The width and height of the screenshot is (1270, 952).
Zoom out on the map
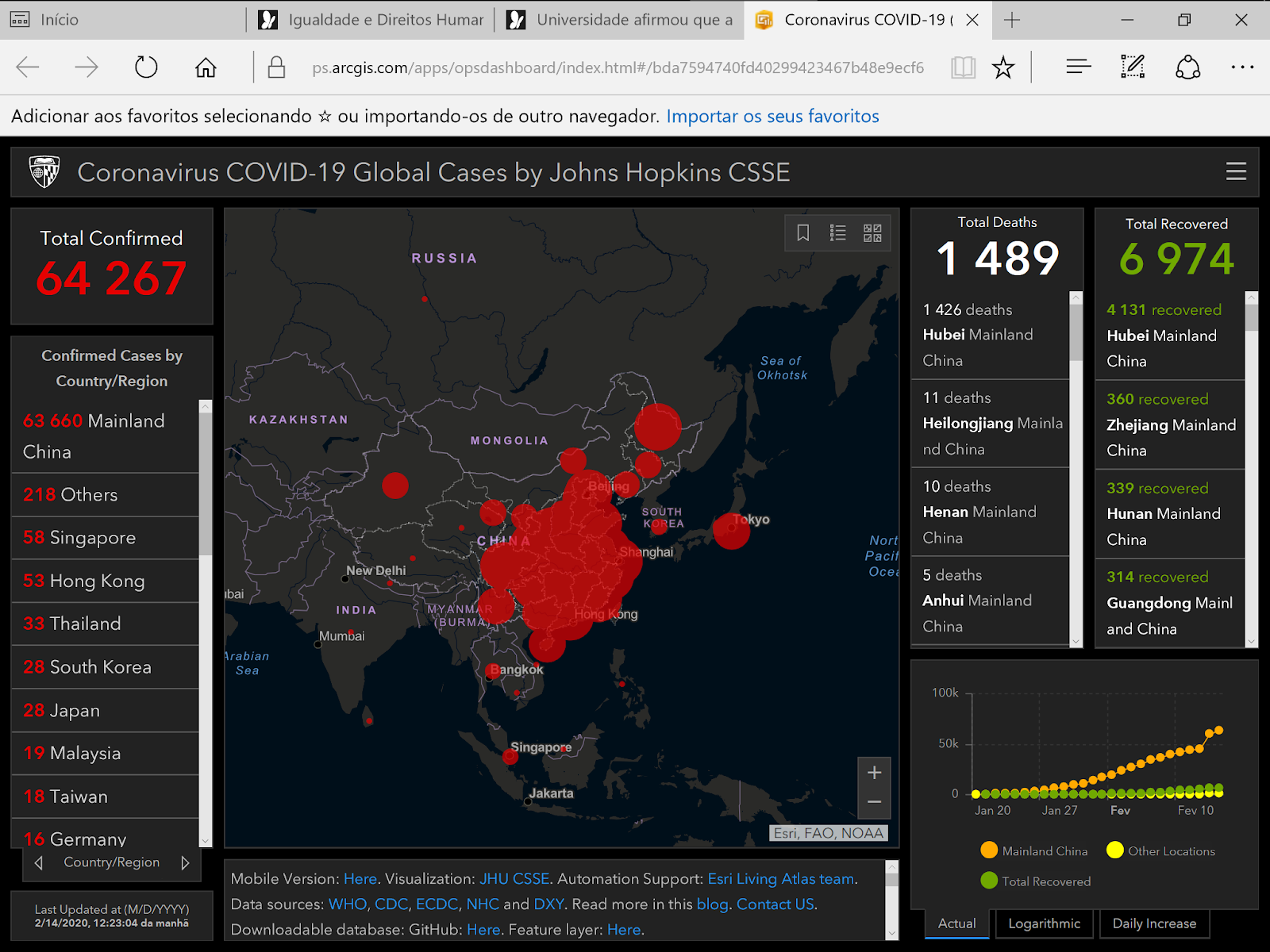point(874,802)
